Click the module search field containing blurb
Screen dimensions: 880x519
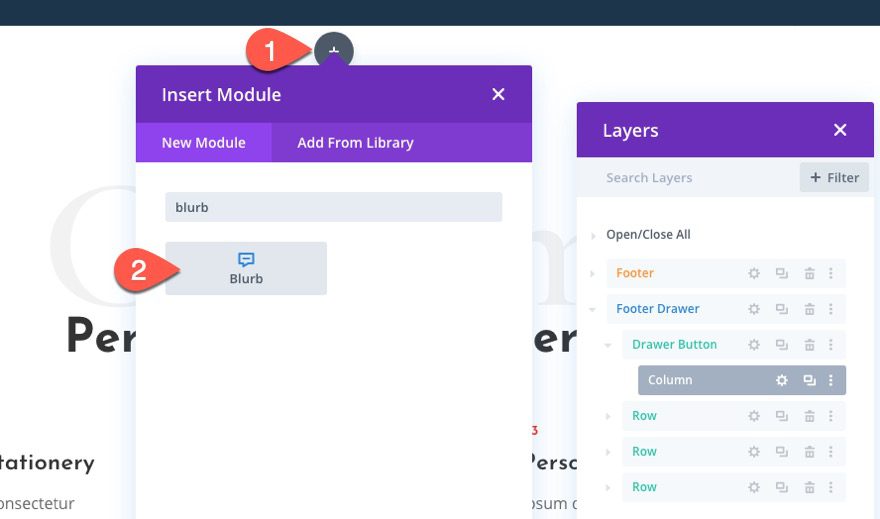333,207
